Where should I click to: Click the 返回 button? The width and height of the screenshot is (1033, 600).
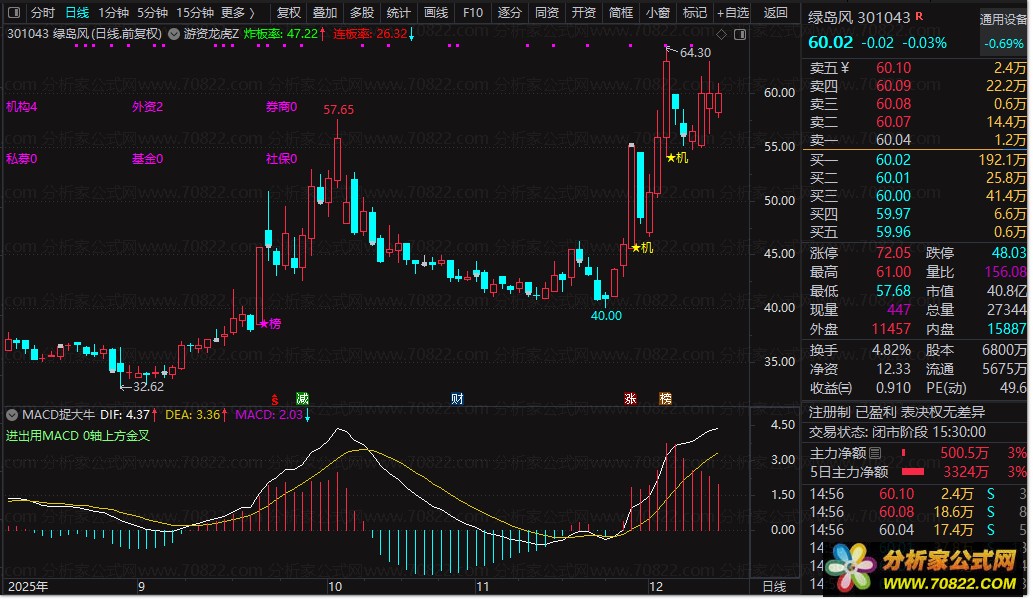coord(775,13)
